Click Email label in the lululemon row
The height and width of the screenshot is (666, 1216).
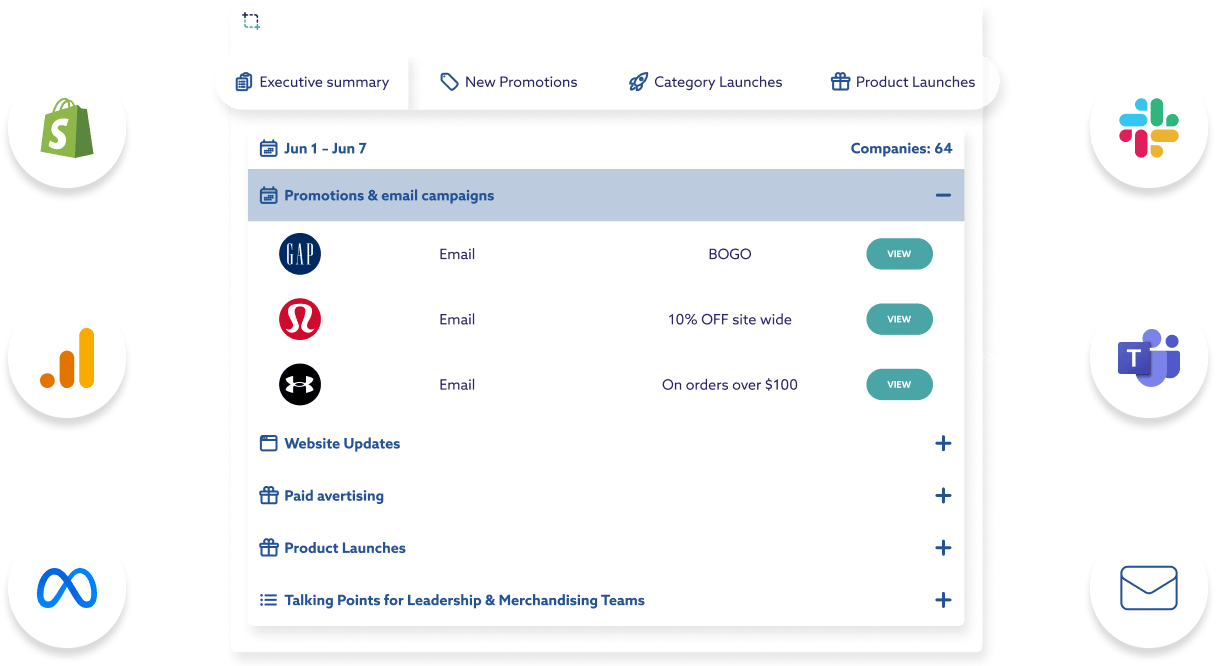tap(457, 319)
